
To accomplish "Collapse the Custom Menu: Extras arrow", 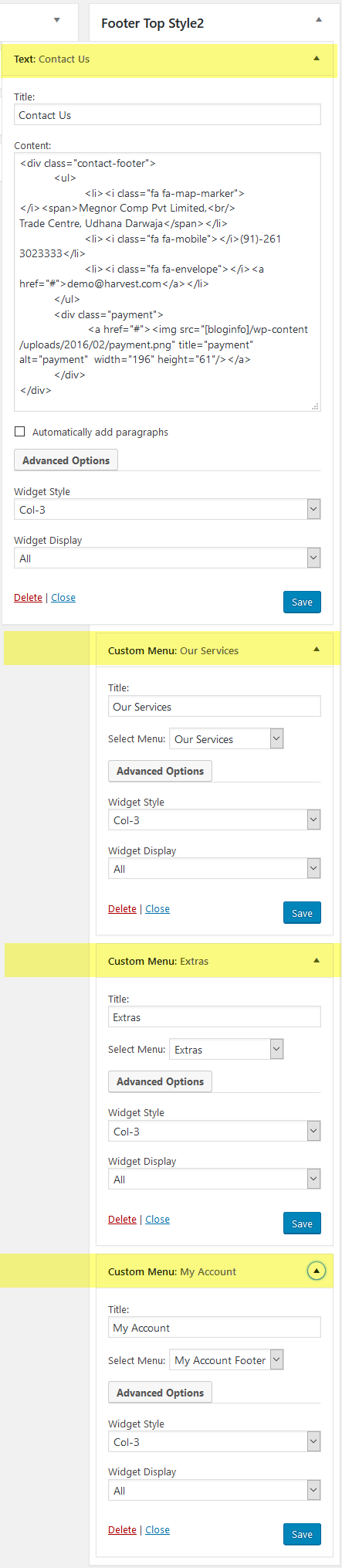I will tap(317, 960).
